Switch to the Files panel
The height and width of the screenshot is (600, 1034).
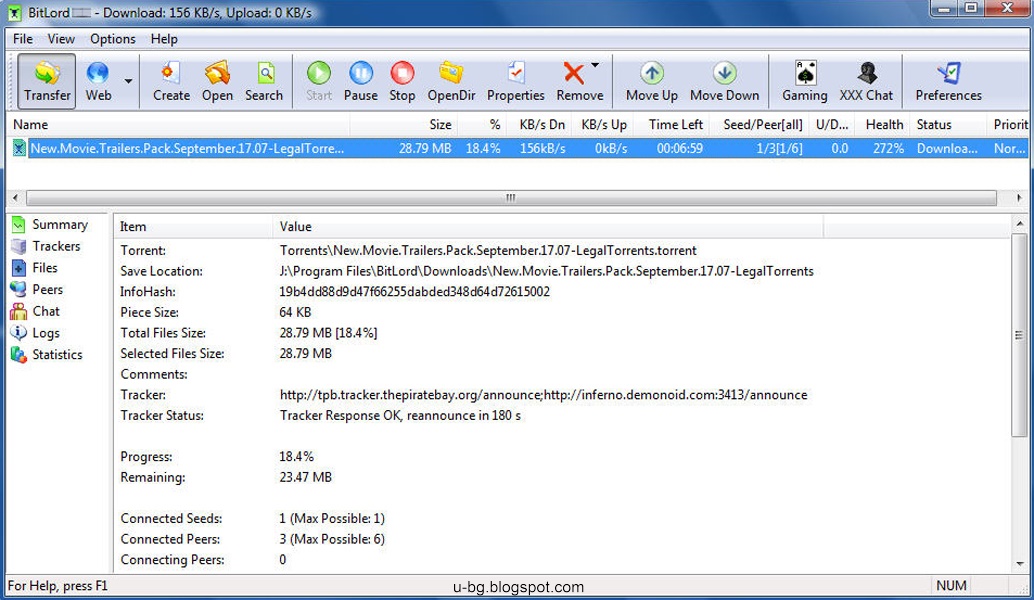tap(35, 268)
